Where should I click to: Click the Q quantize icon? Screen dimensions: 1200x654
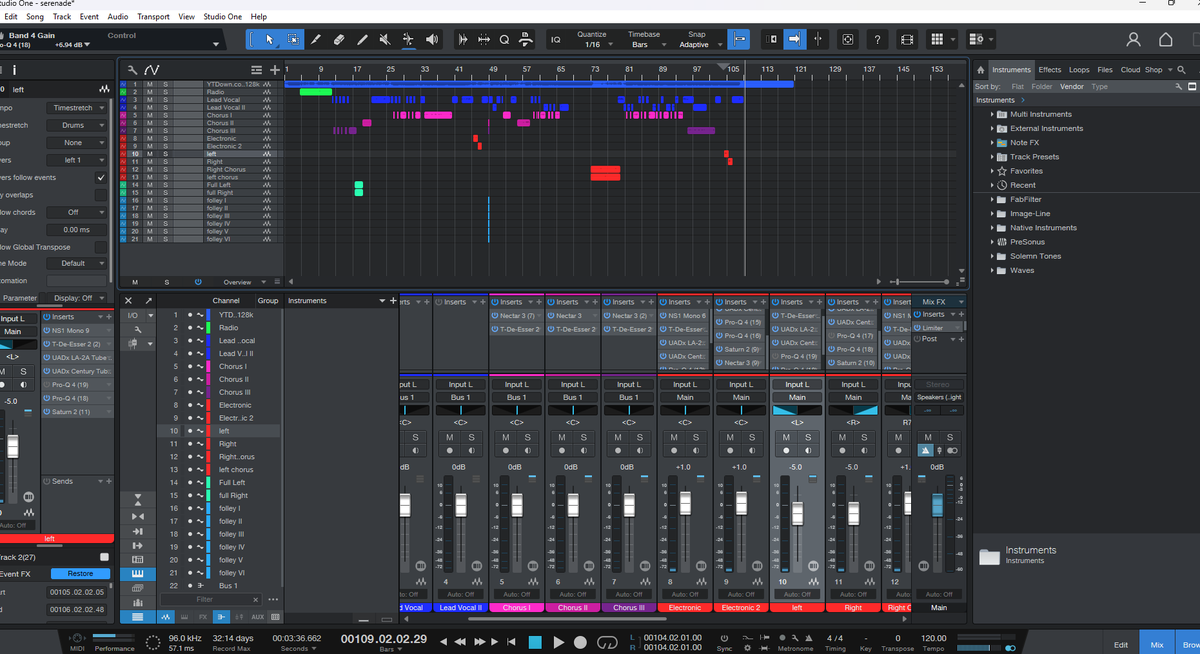click(505, 39)
